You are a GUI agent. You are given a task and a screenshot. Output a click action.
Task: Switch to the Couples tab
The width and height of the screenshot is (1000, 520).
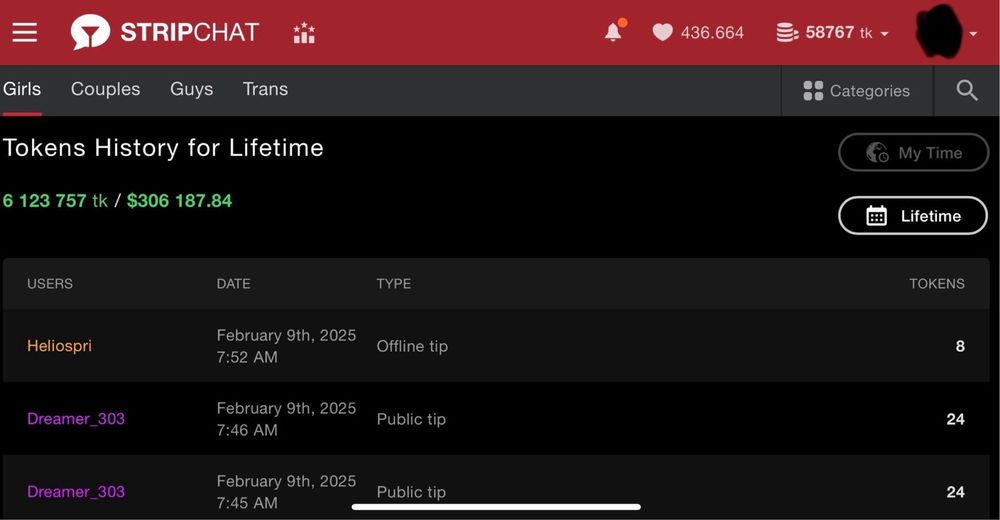[x=105, y=89]
